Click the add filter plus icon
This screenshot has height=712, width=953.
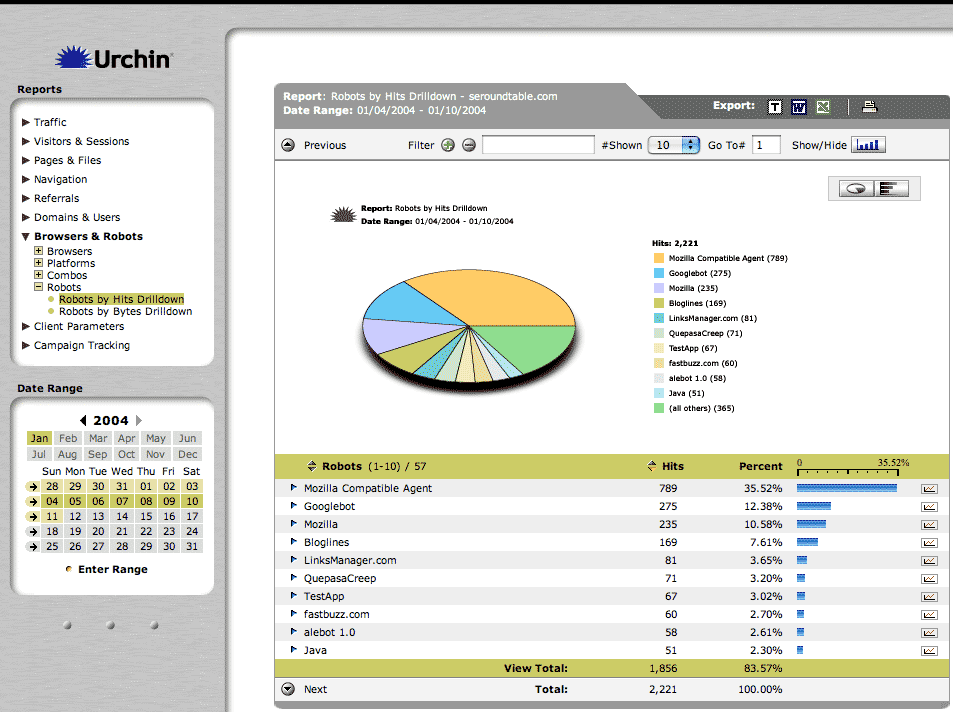(448, 145)
